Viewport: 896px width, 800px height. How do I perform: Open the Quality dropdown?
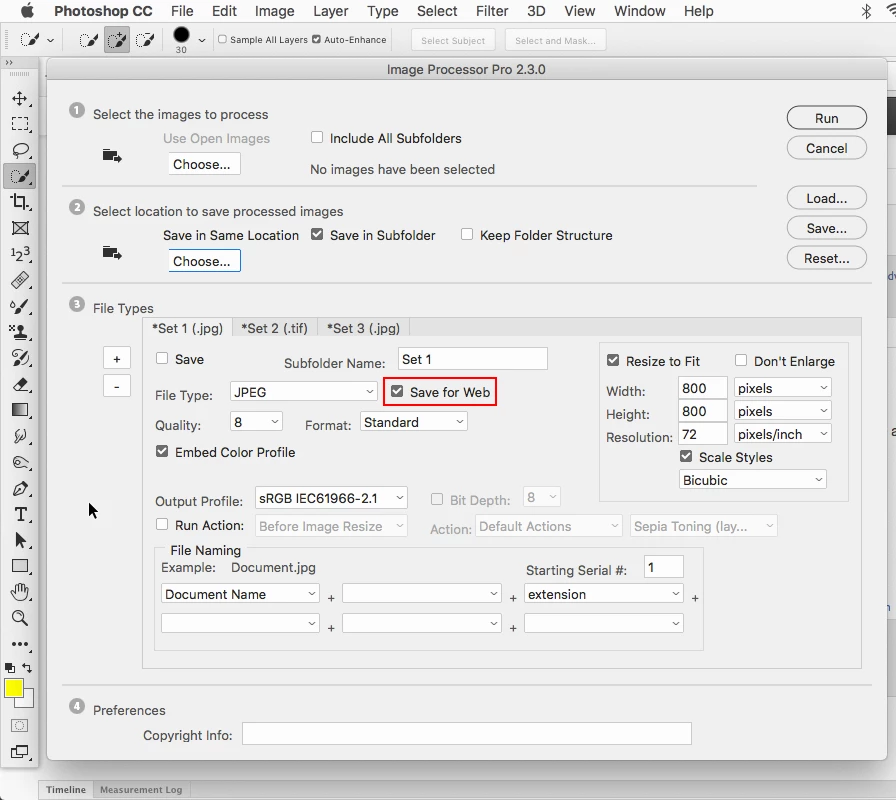(256, 422)
